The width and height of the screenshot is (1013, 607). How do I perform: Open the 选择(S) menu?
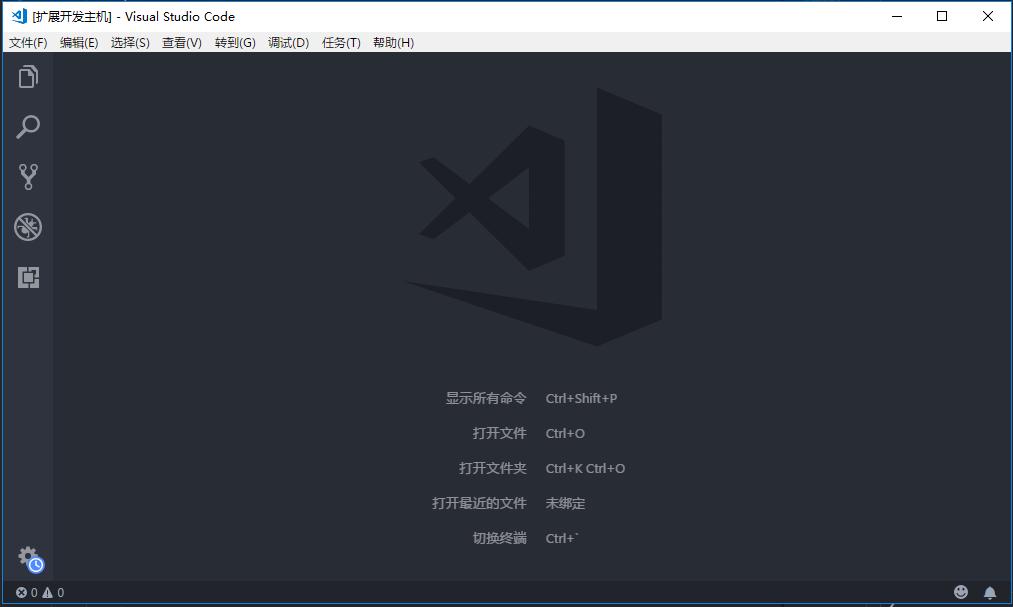[130, 43]
